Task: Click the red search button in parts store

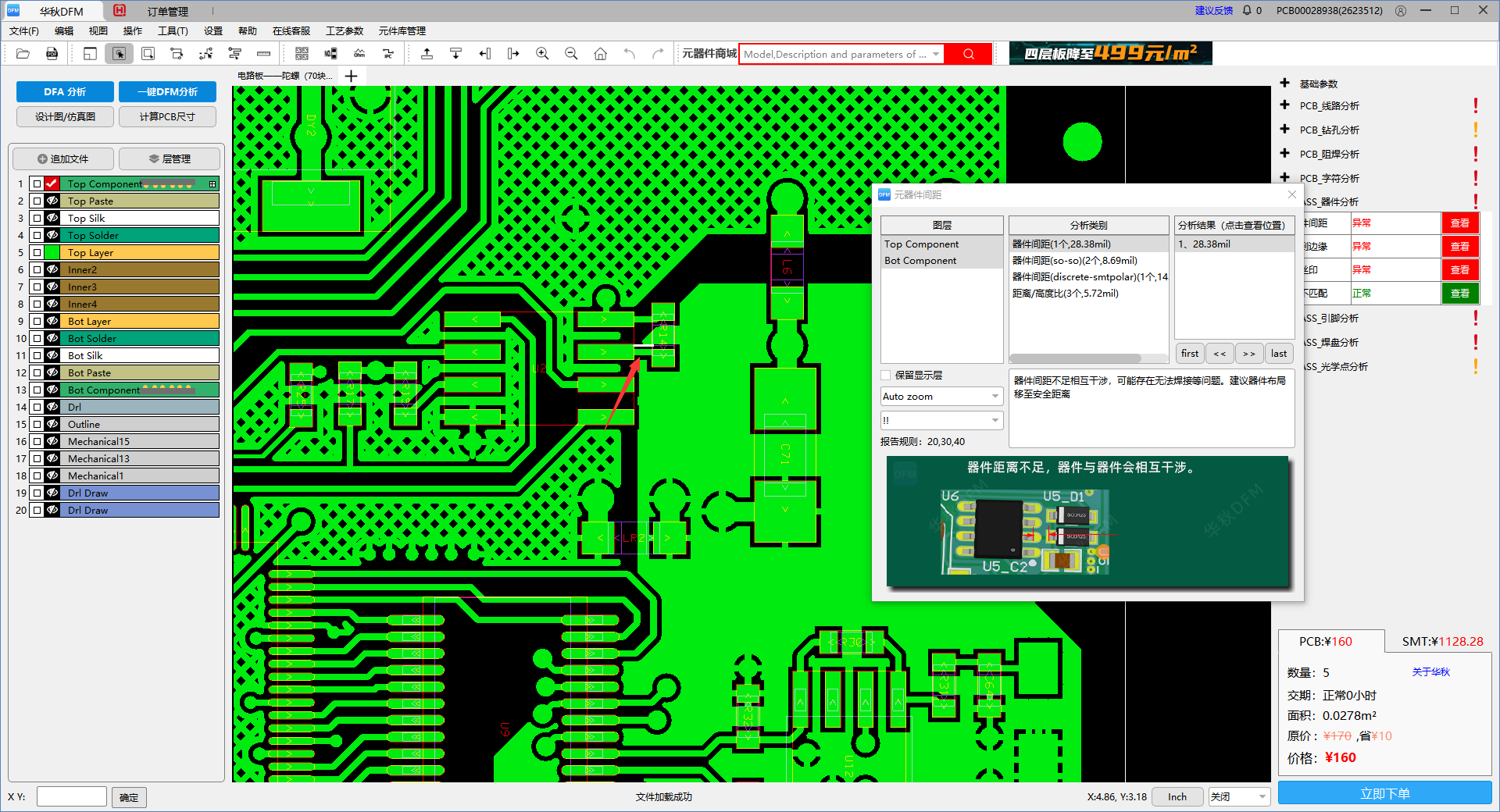Action: (x=968, y=54)
